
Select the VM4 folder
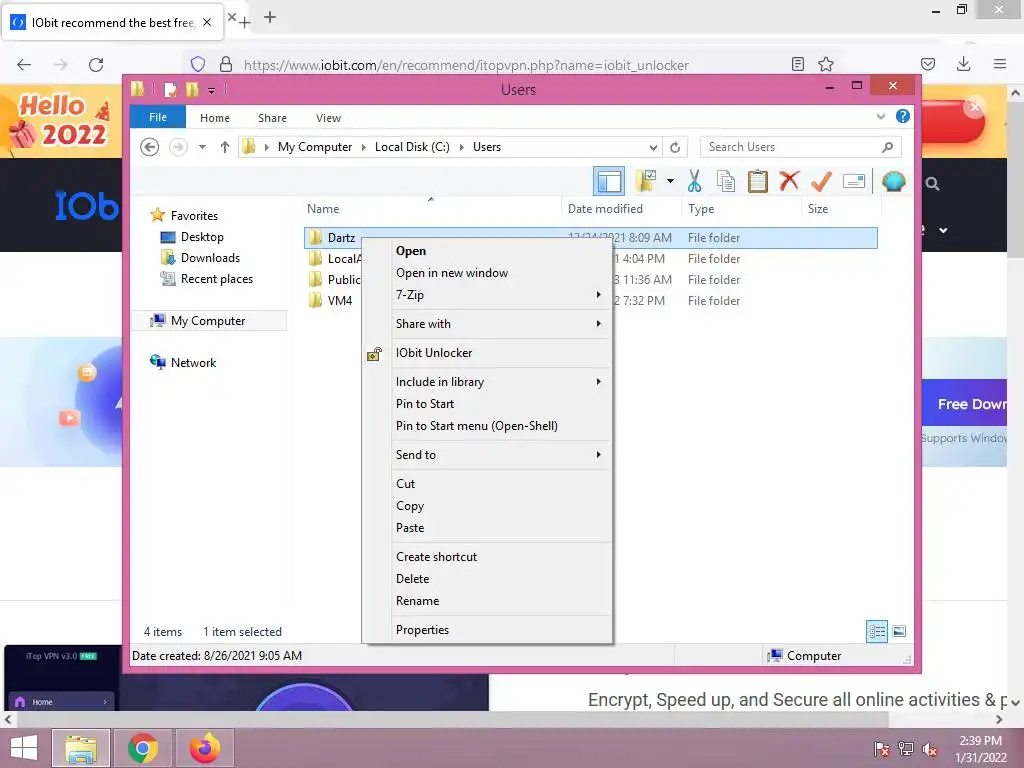(340, 300)
